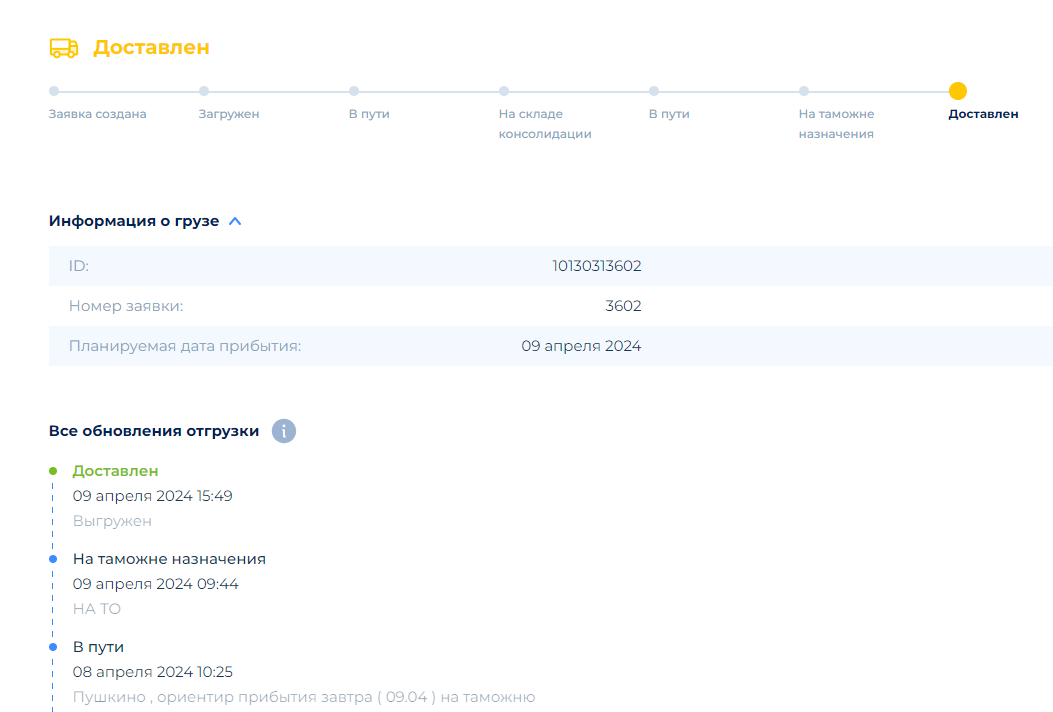The height and width of the screenshot is (712, 1053).
Task: Click the progress dot above "Заявка создана"
Action: (x=54, y=91)
